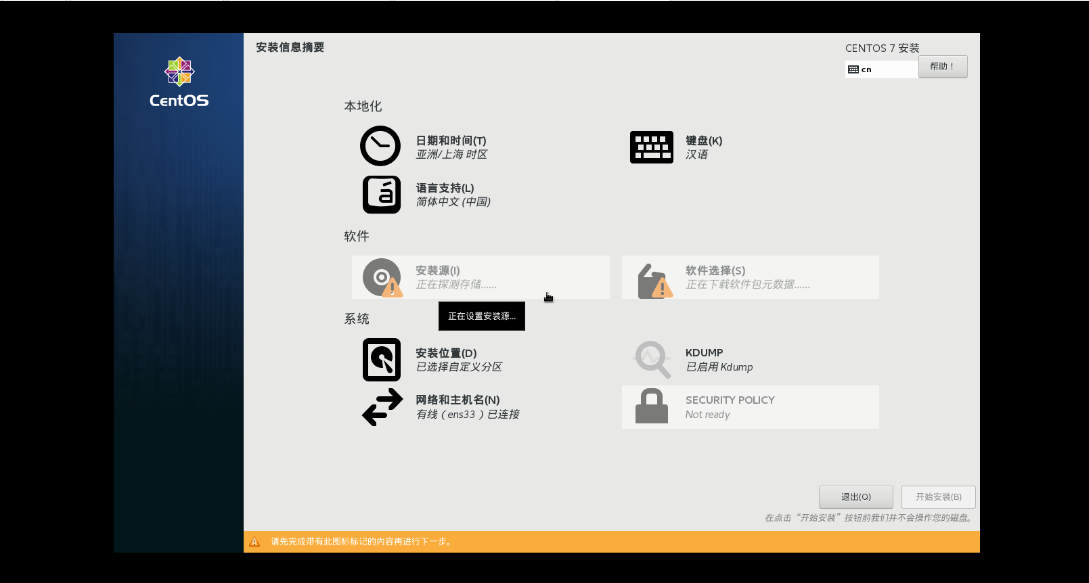
Task: Open 网络和主机名(N) settings
Action: (458, 400)
